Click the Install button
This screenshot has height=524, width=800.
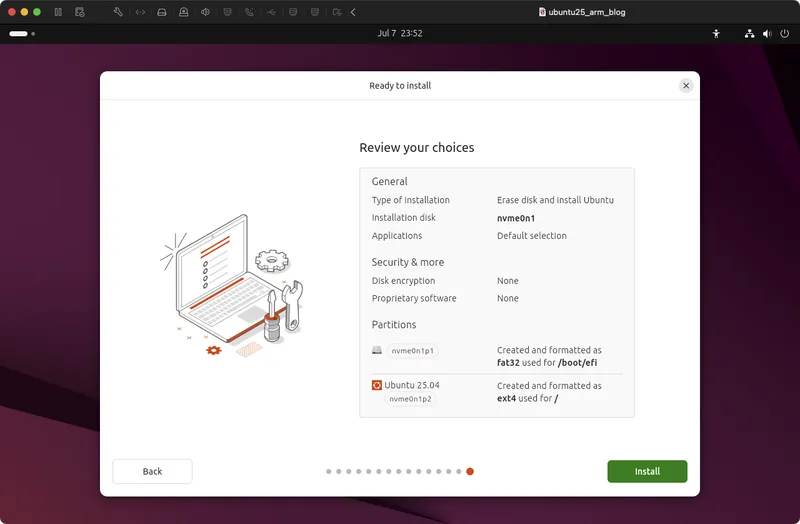pos(647,471)
